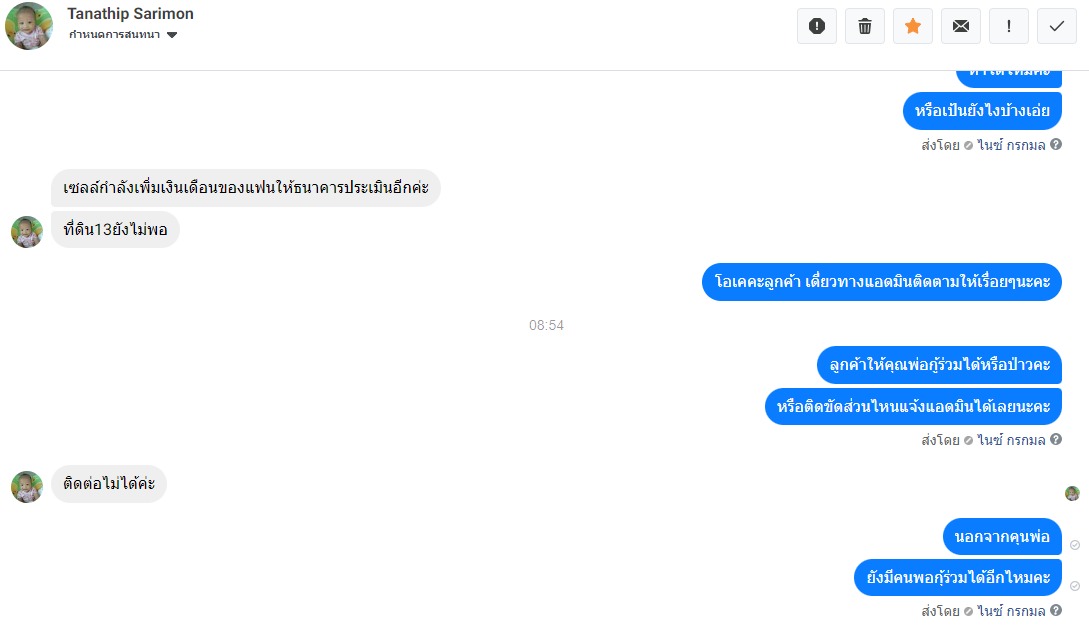Click sender avatar beside ที่ดิน13ยังไม่พอ message
This screenshot has height=637, width=1089.
pos(27,232)
